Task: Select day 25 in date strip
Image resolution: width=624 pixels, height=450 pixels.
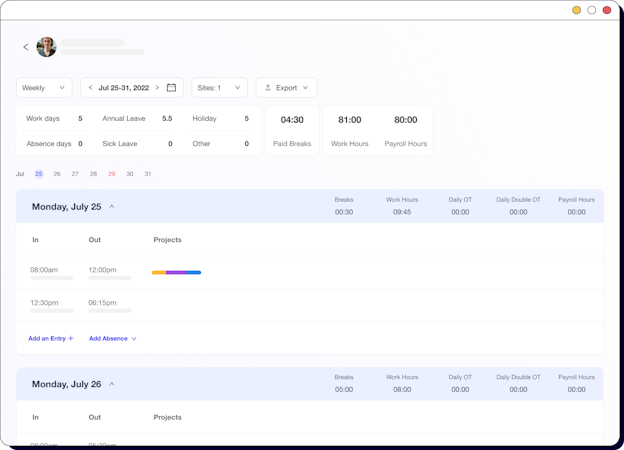Action: coord(39,174)
